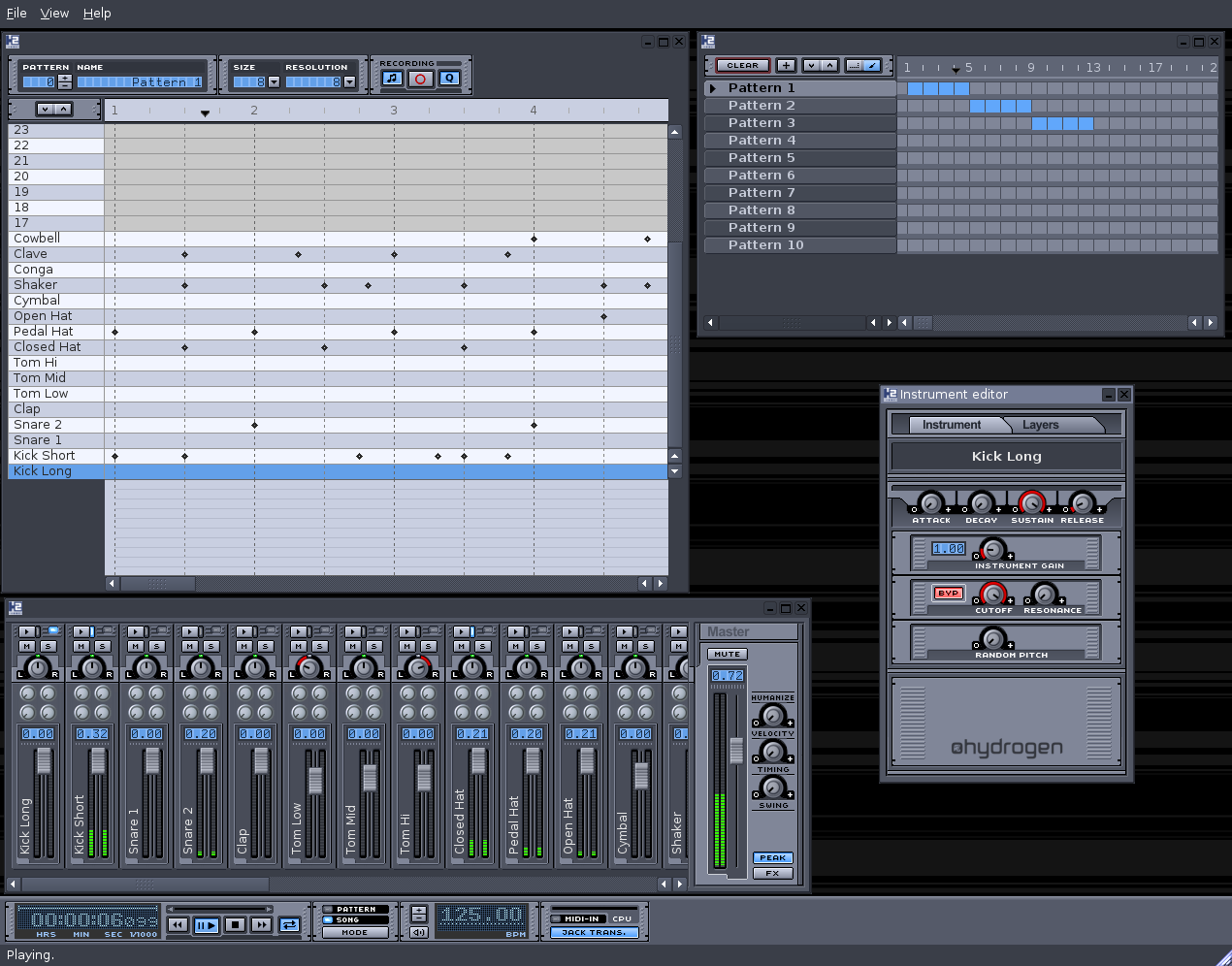This screenshot has width=1232, height=966.
Task: Click the master volume fader handle
Action: [x=736, y=750]
